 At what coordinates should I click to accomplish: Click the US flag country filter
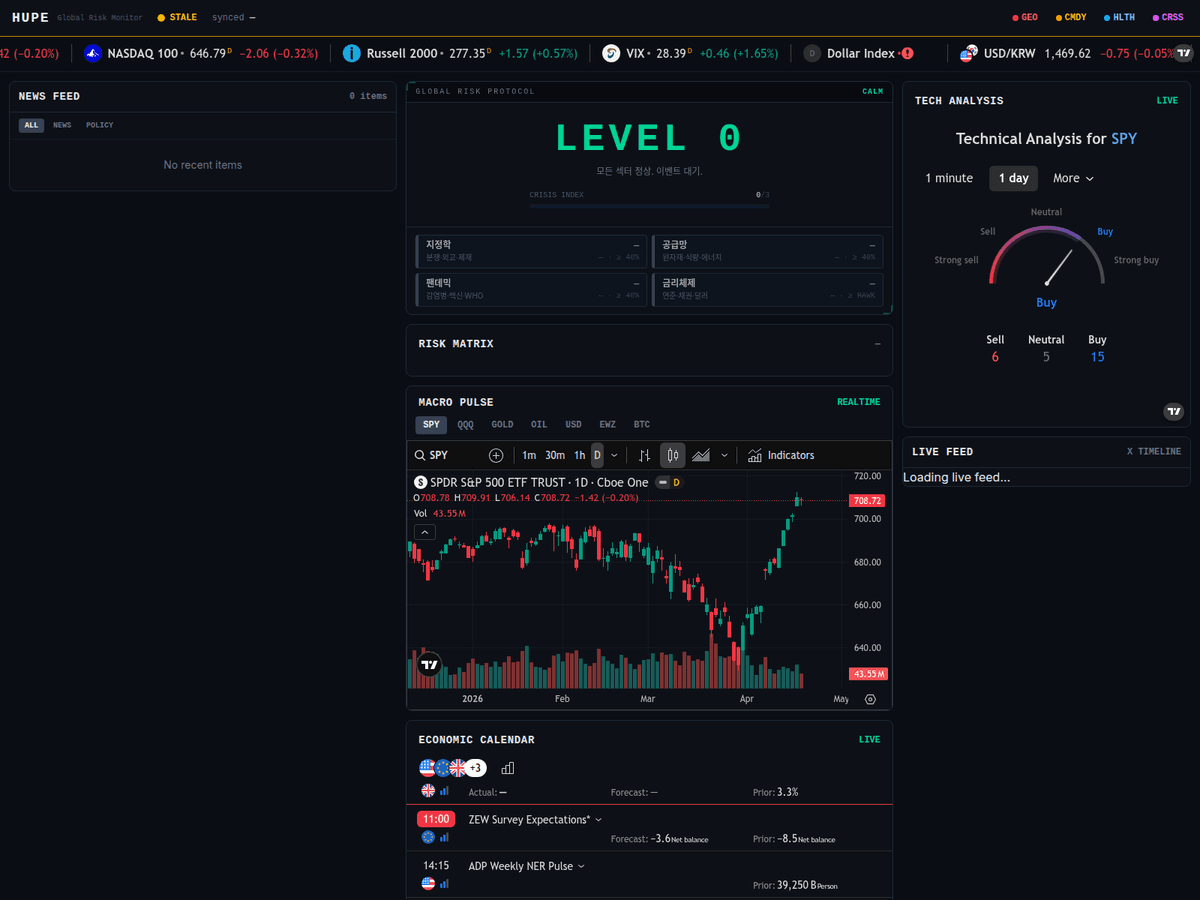tap(428, 768)
